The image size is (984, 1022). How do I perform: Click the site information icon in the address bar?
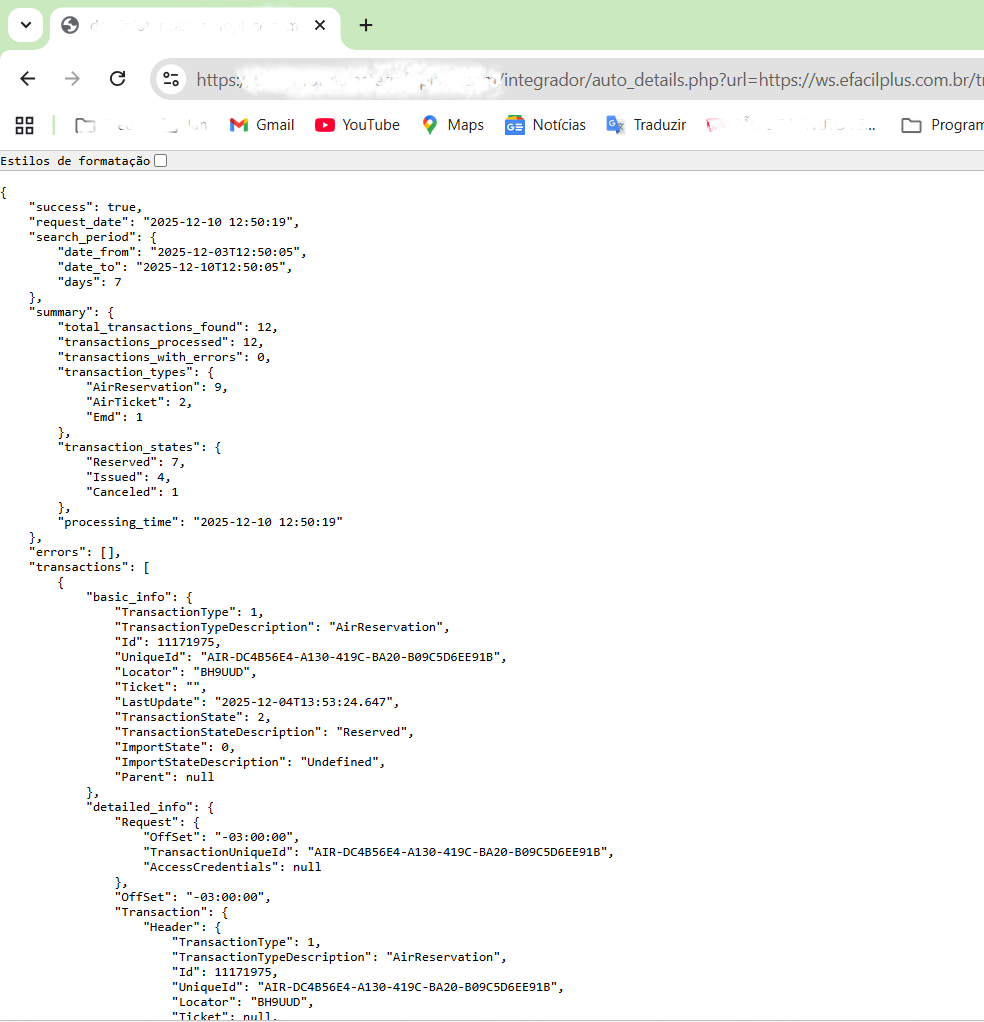pyautogui.click(x=173, y=78)
